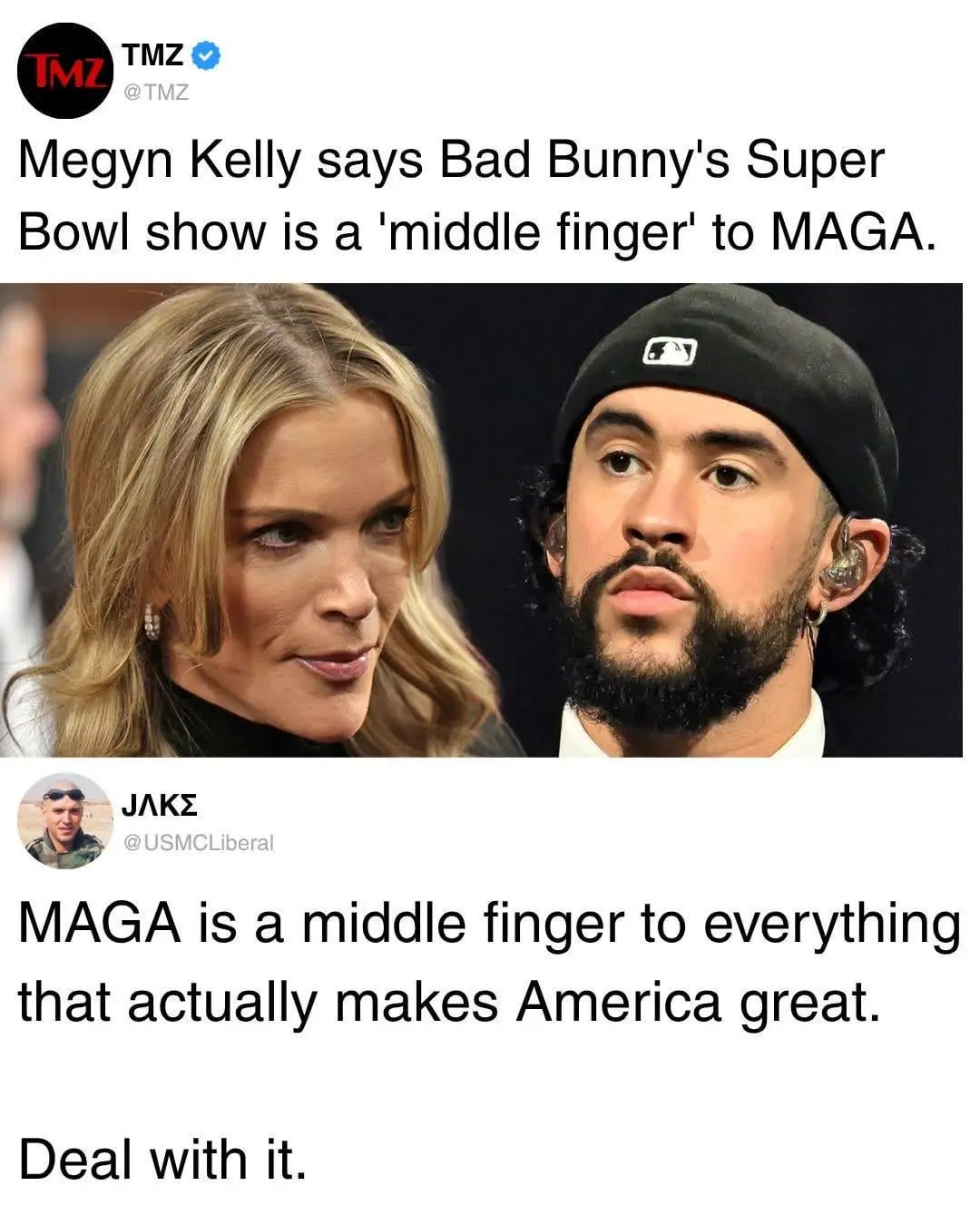Click the quoted 'middle finger' phrase in TMZ tweet
This screenshot has width=980, height=1225.
pyautogui.click(x=542, y=233)
